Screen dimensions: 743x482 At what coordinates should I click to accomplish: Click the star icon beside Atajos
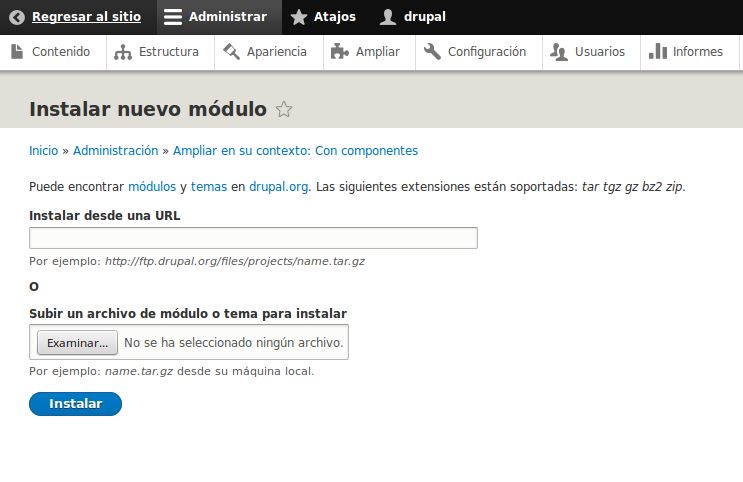point(299,17)
